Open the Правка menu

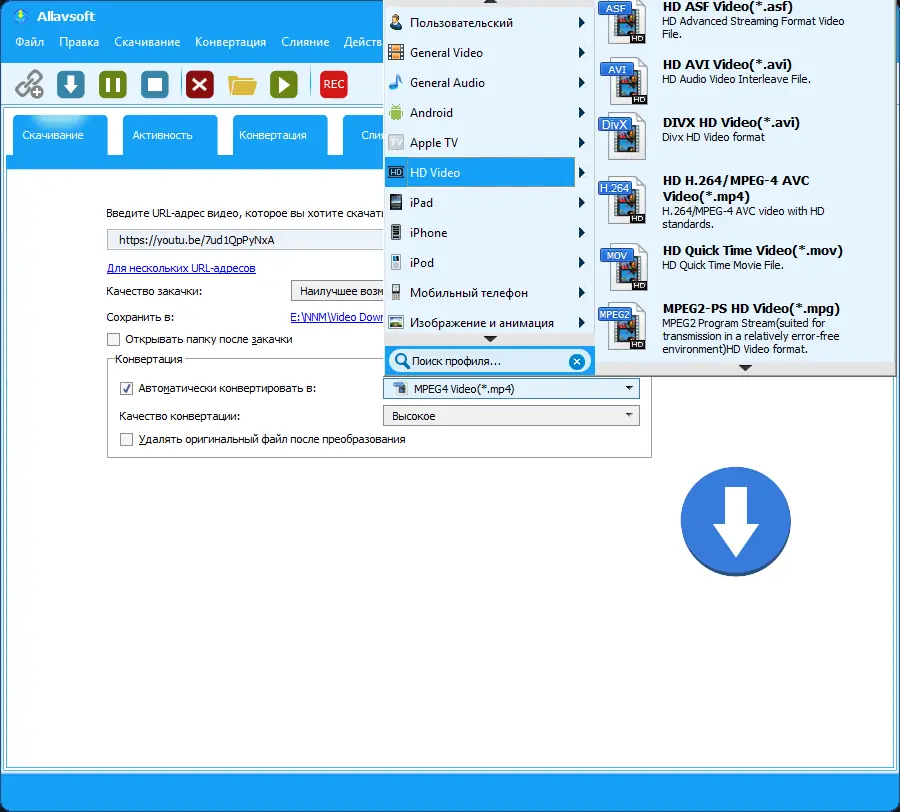click(x=79, y=43)
